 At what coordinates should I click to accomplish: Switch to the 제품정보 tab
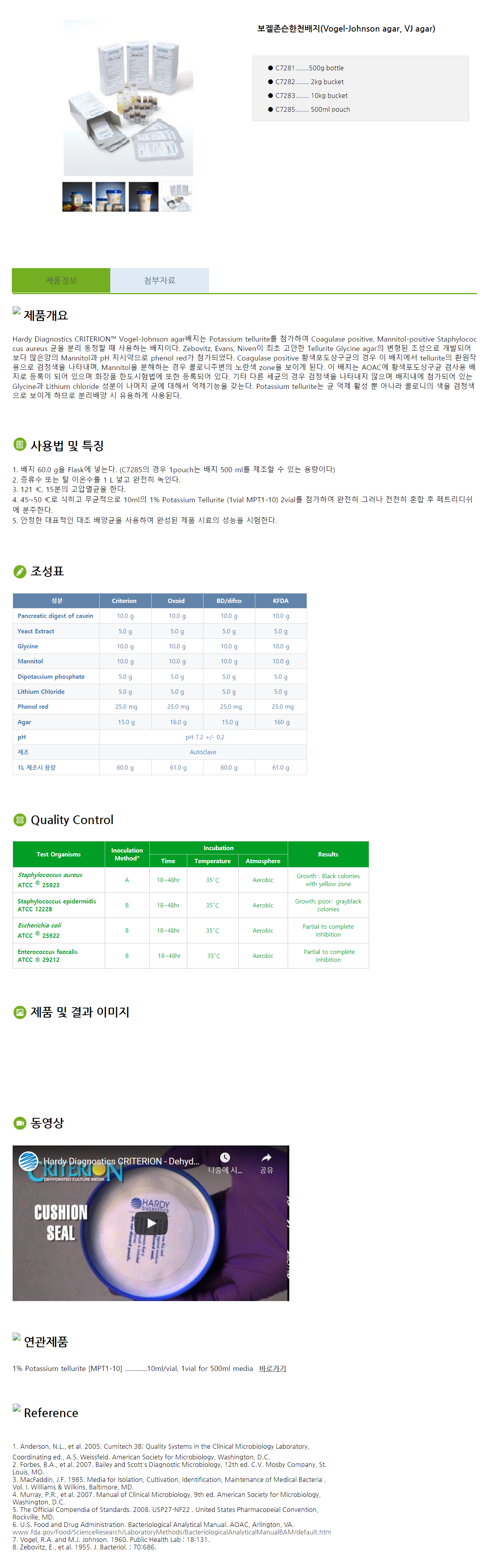pyautogui.click(x=61, y=280)
